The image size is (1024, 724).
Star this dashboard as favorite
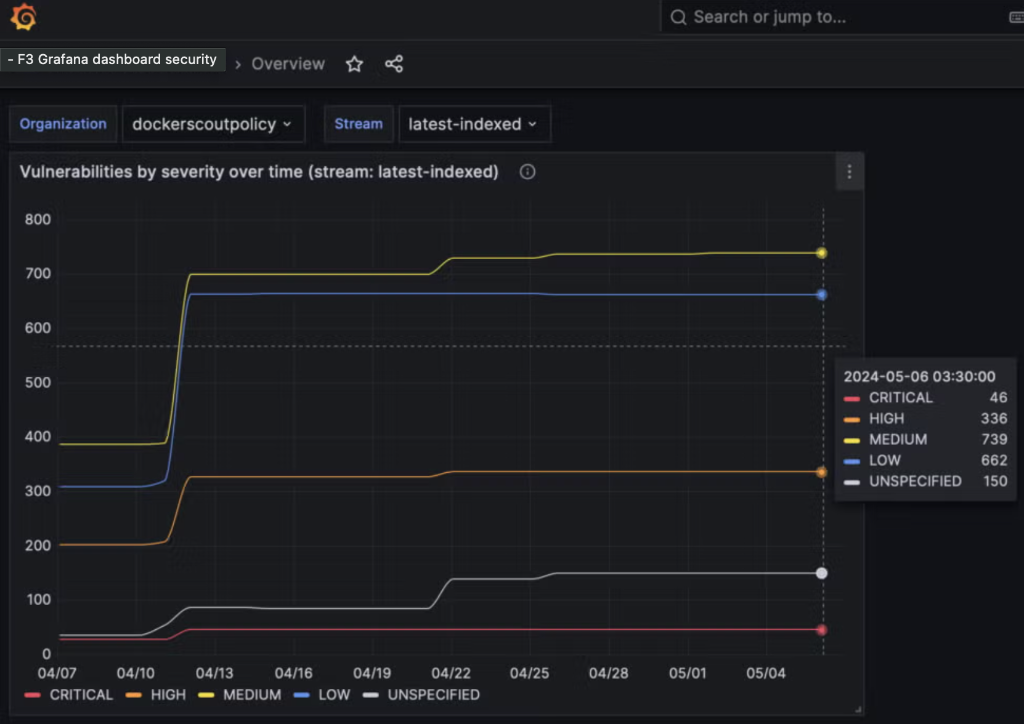(354, 64)
